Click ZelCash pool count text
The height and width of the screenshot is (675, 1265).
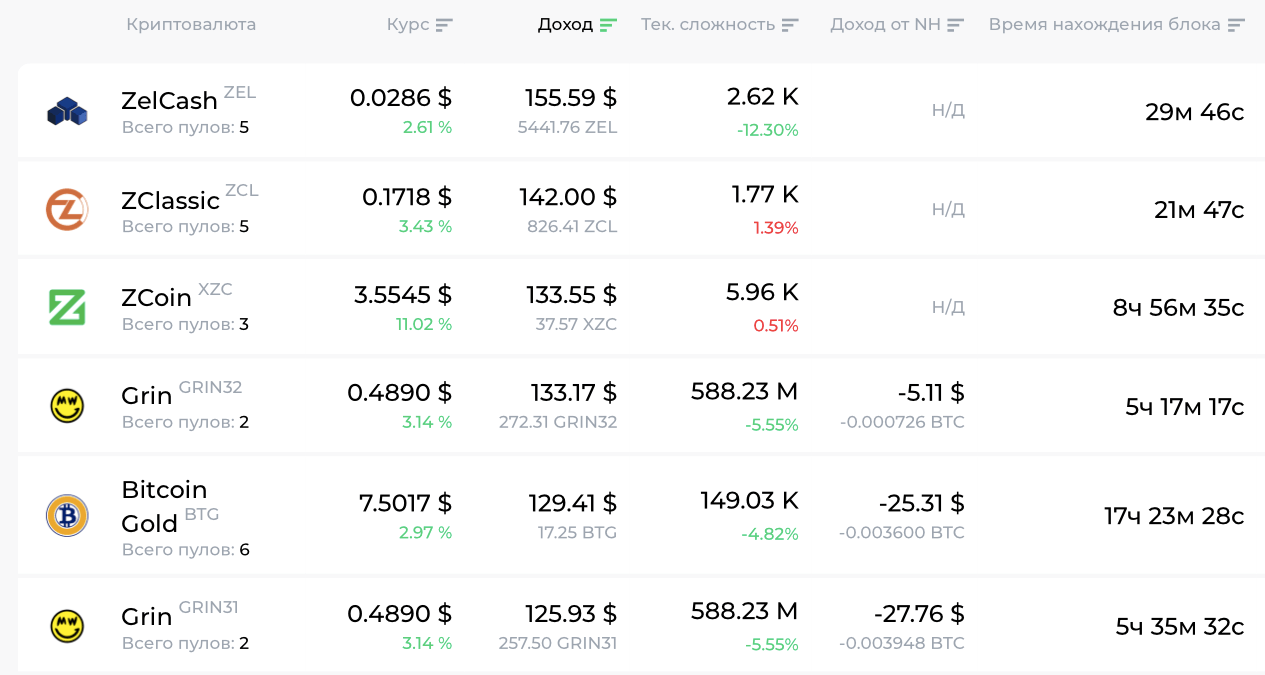(185, 128)
